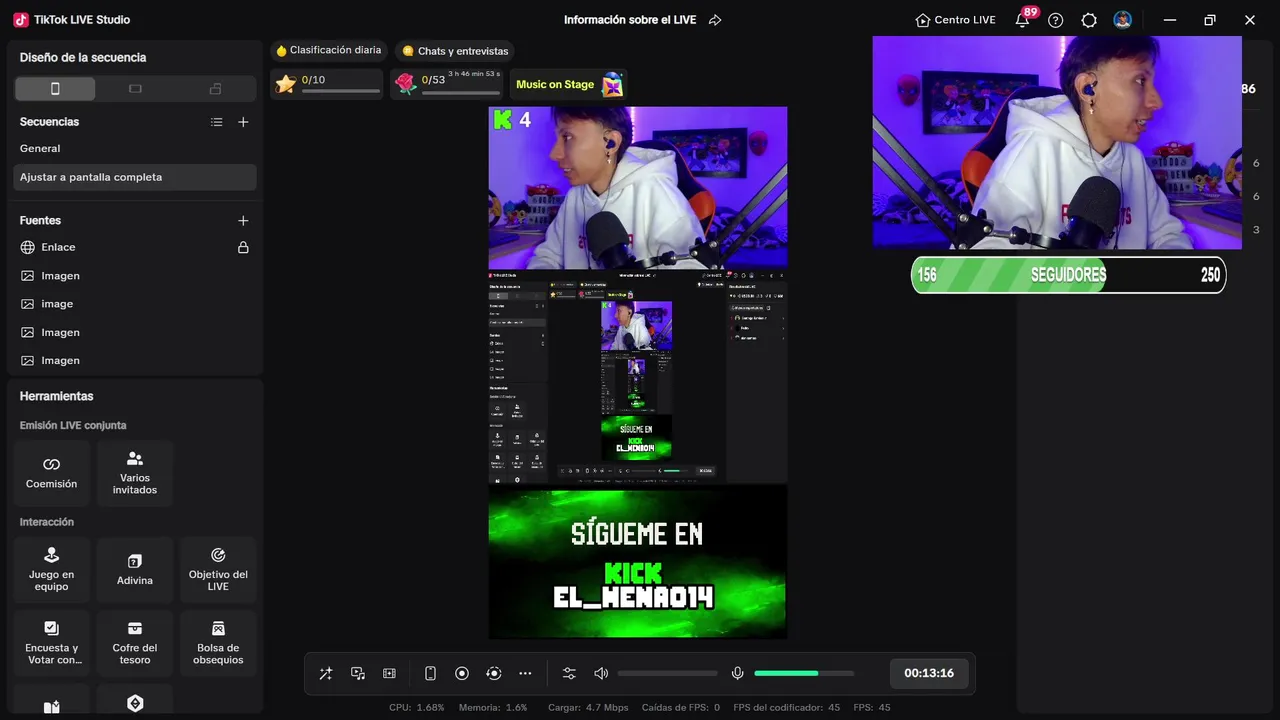
Task: Open the Secuencias list options icon
Action: (217, 122)
